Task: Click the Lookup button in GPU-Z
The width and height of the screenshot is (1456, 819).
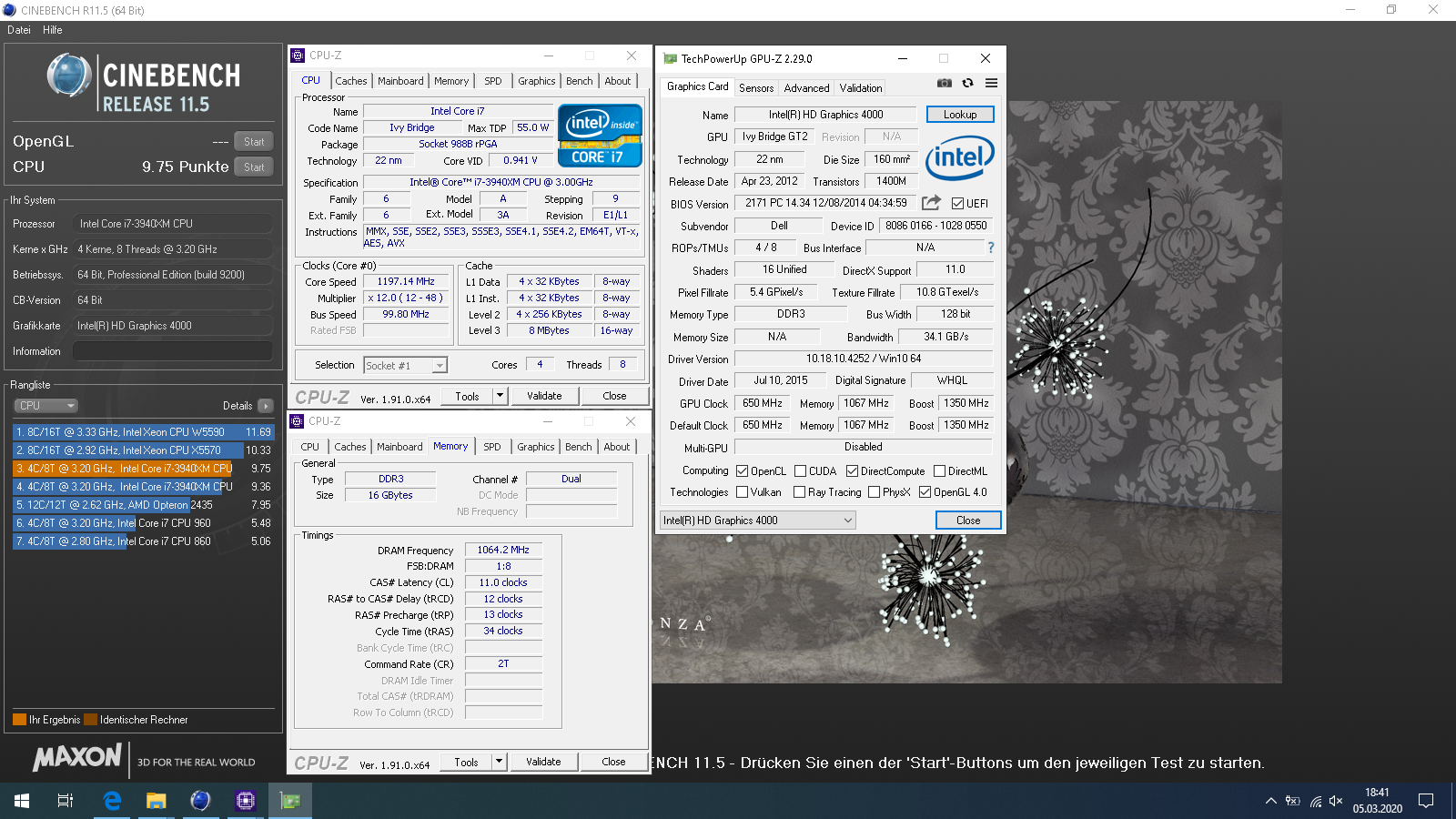Action: click(x=960, y=115)
